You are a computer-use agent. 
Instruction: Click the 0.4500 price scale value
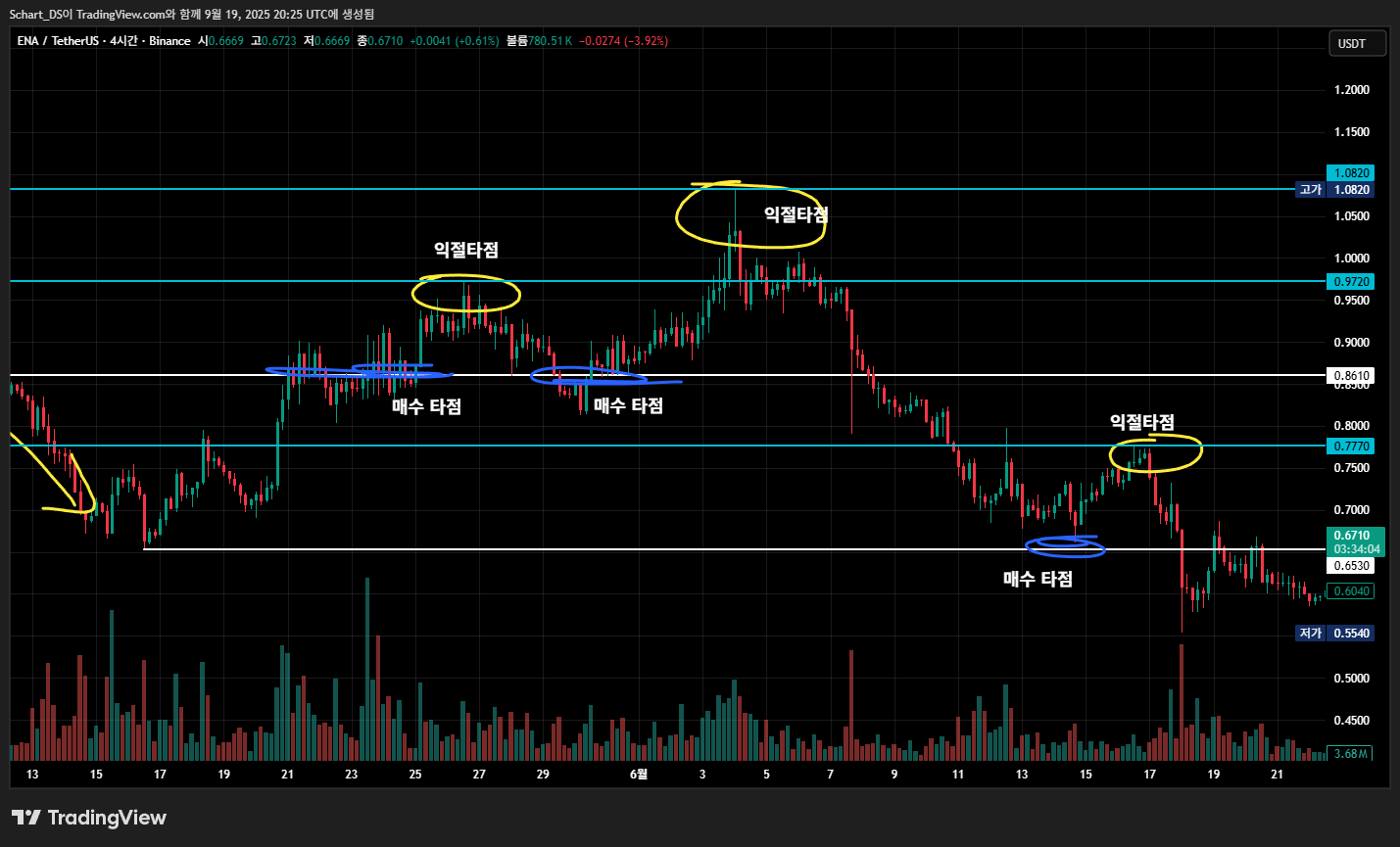click(x=1352, y=721)
